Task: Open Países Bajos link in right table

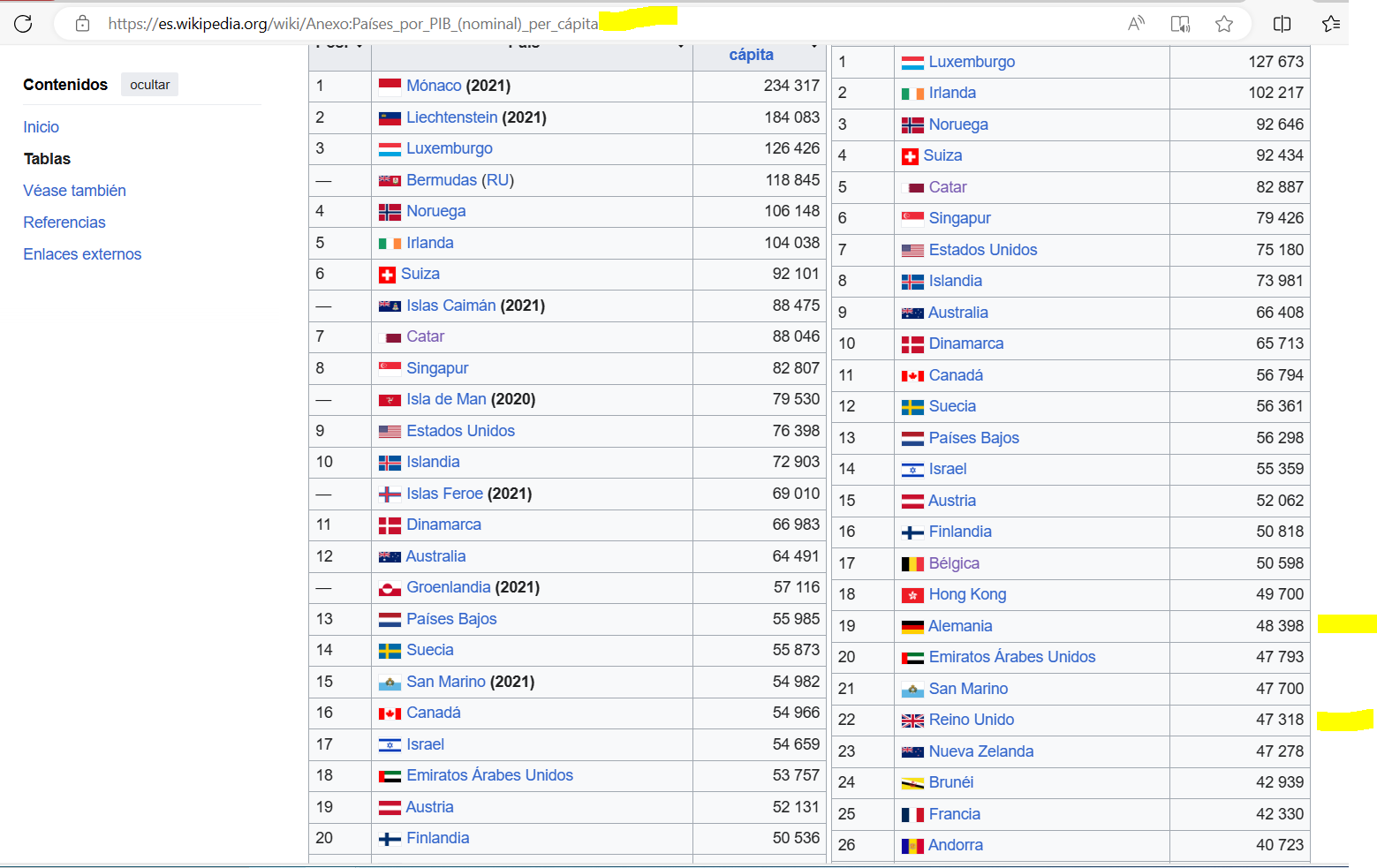Action: (x=973, y=438)
